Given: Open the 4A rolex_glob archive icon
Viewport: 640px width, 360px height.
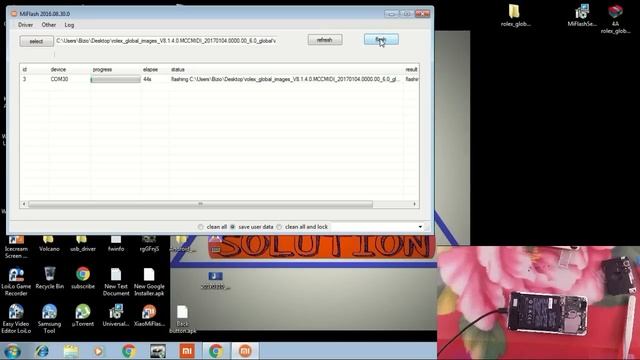Looking at the screenshot, I should (615, 19).
